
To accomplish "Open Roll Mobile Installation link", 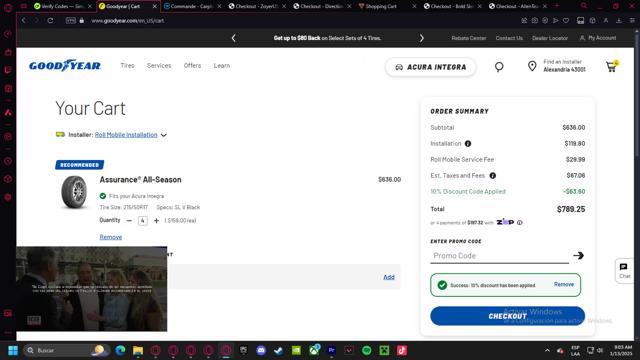I will (126, 135).
